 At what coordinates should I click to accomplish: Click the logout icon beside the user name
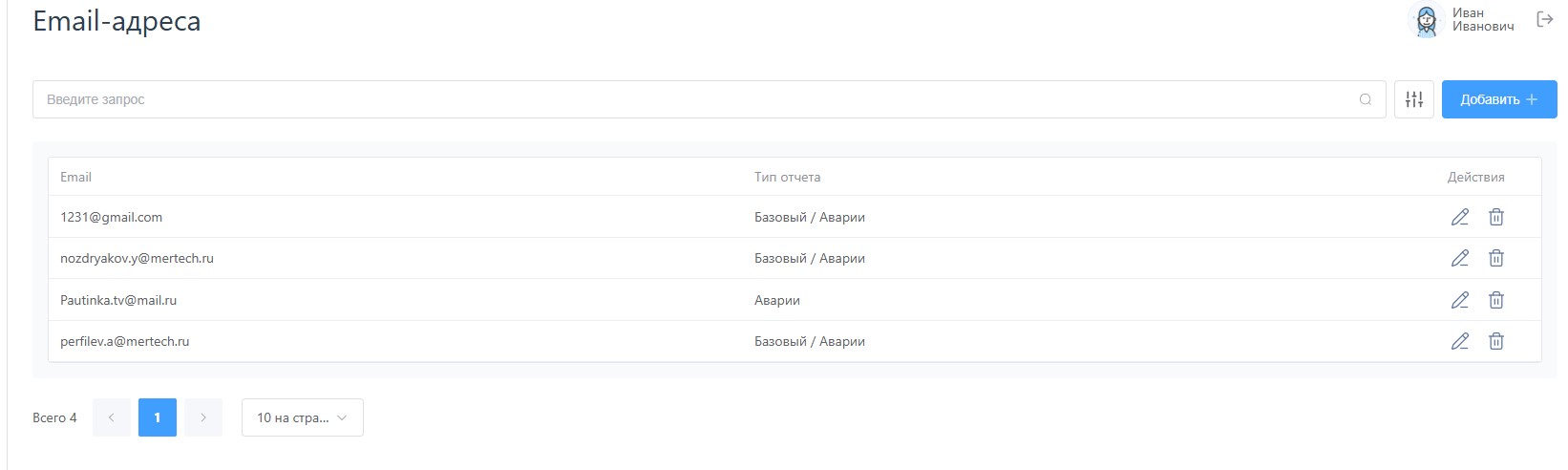pos(1544,19)
